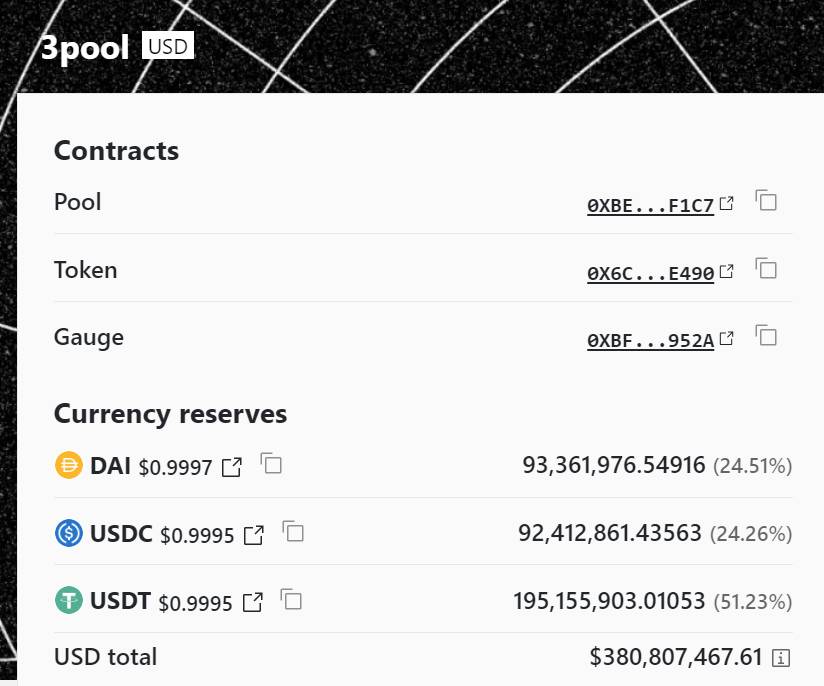Open USDC external link icon
824x686 pixels.
coord(254,535)
